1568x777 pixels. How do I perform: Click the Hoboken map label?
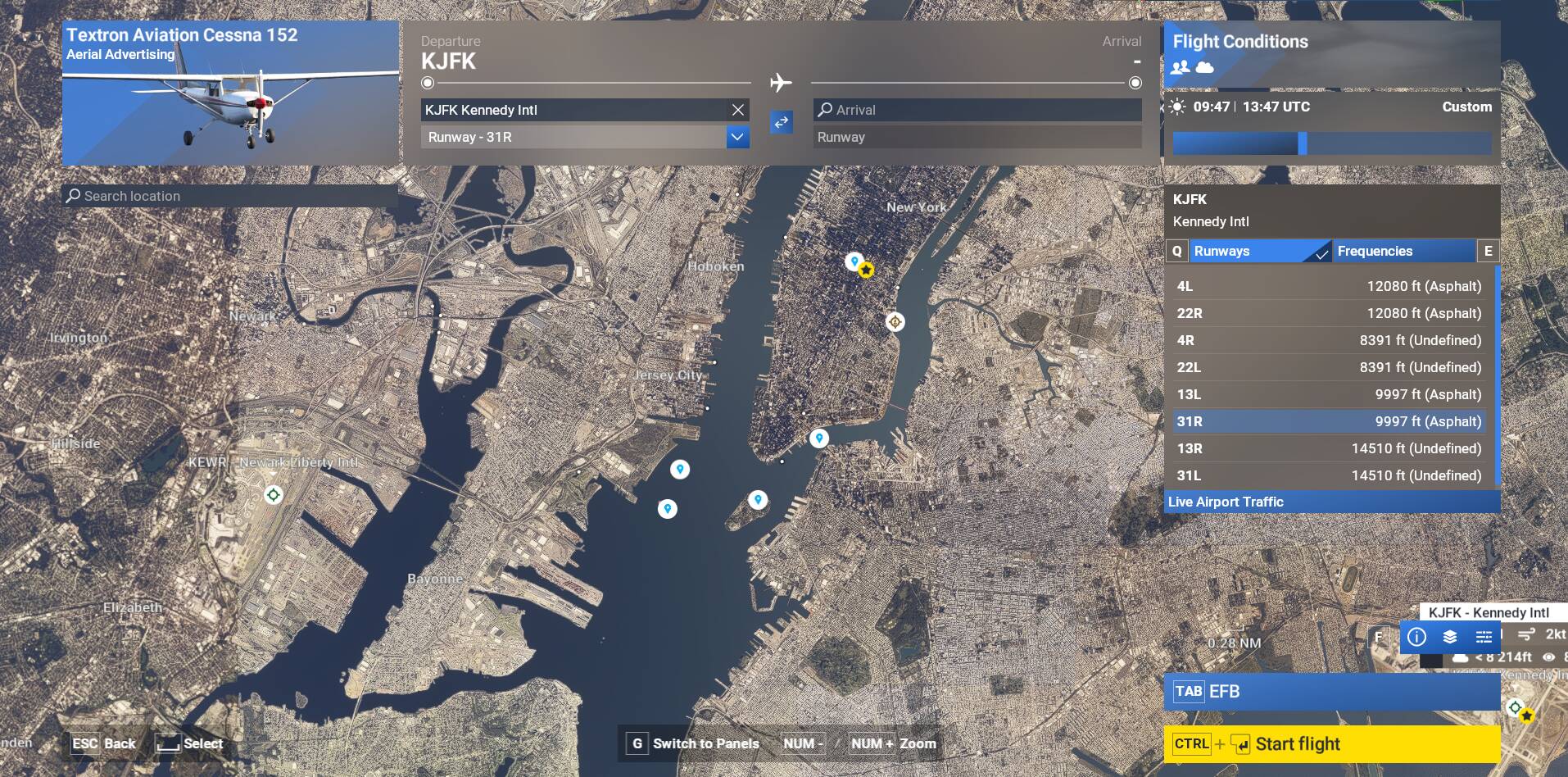716,266
